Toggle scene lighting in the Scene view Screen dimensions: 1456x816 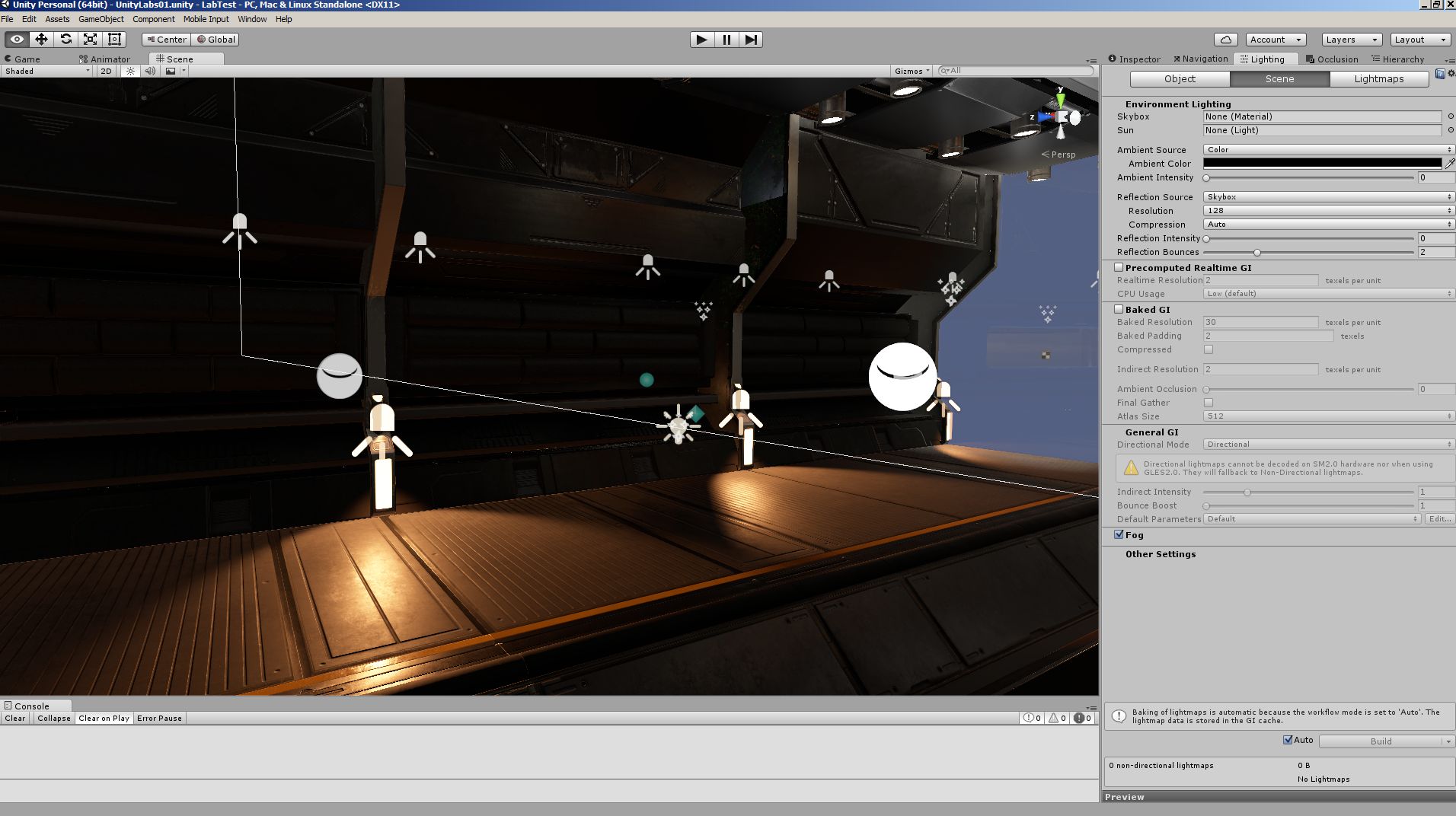pyautogui.click(x=131, y=70)
